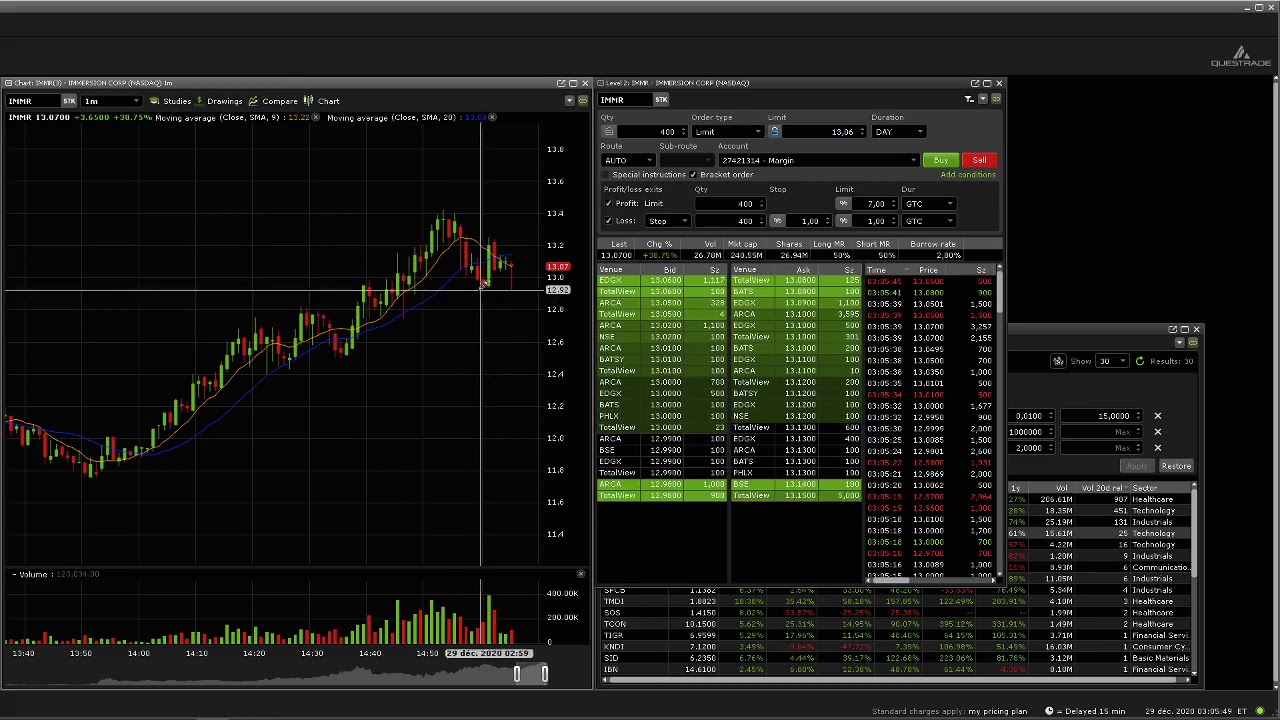The height and width of the screenshot is (720, 1280).
Task: Click Level 2 STK security type button
Action: click(661, 100)
